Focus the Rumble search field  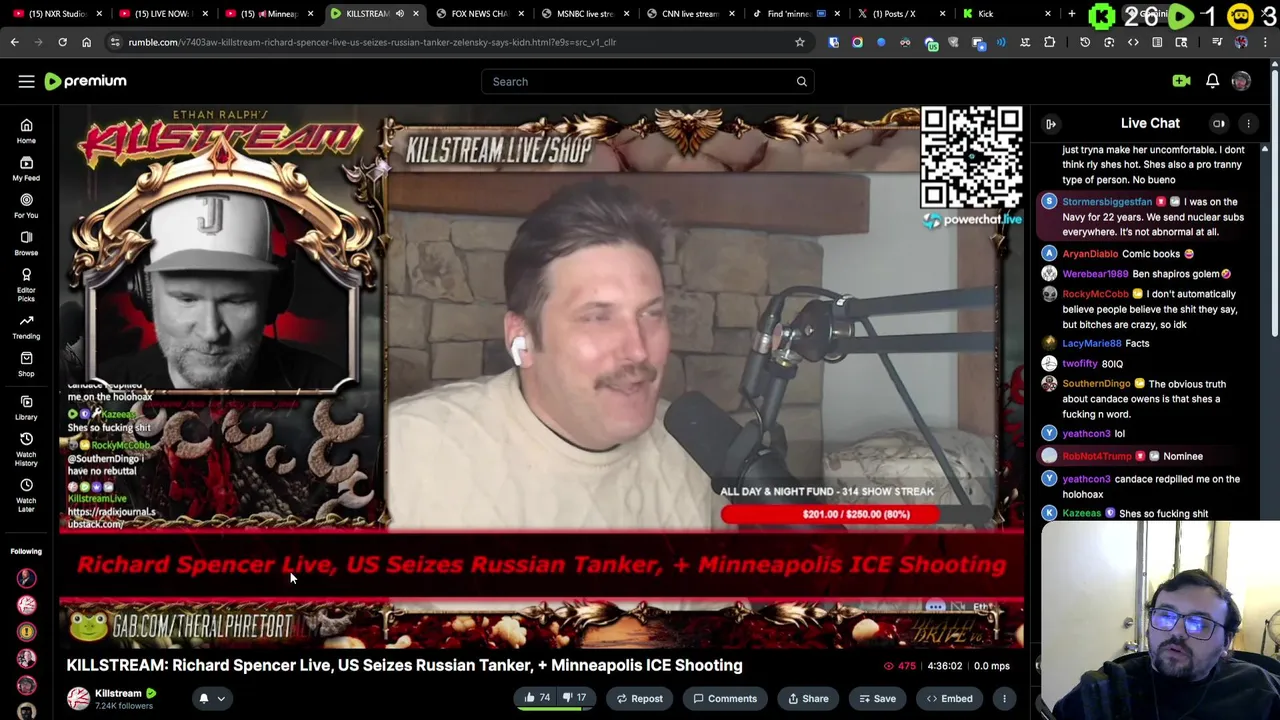point(648,81)
